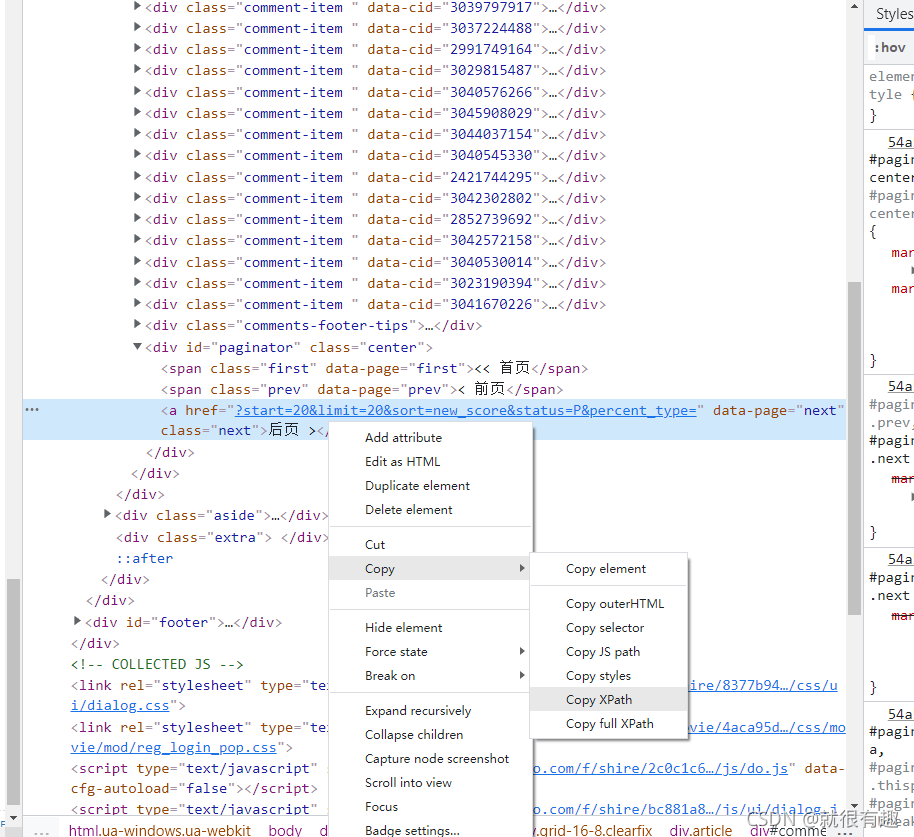Click the body breadcrumb item
Image resolution: width=914 pixels, height=837 pixels.
point(285,830)
